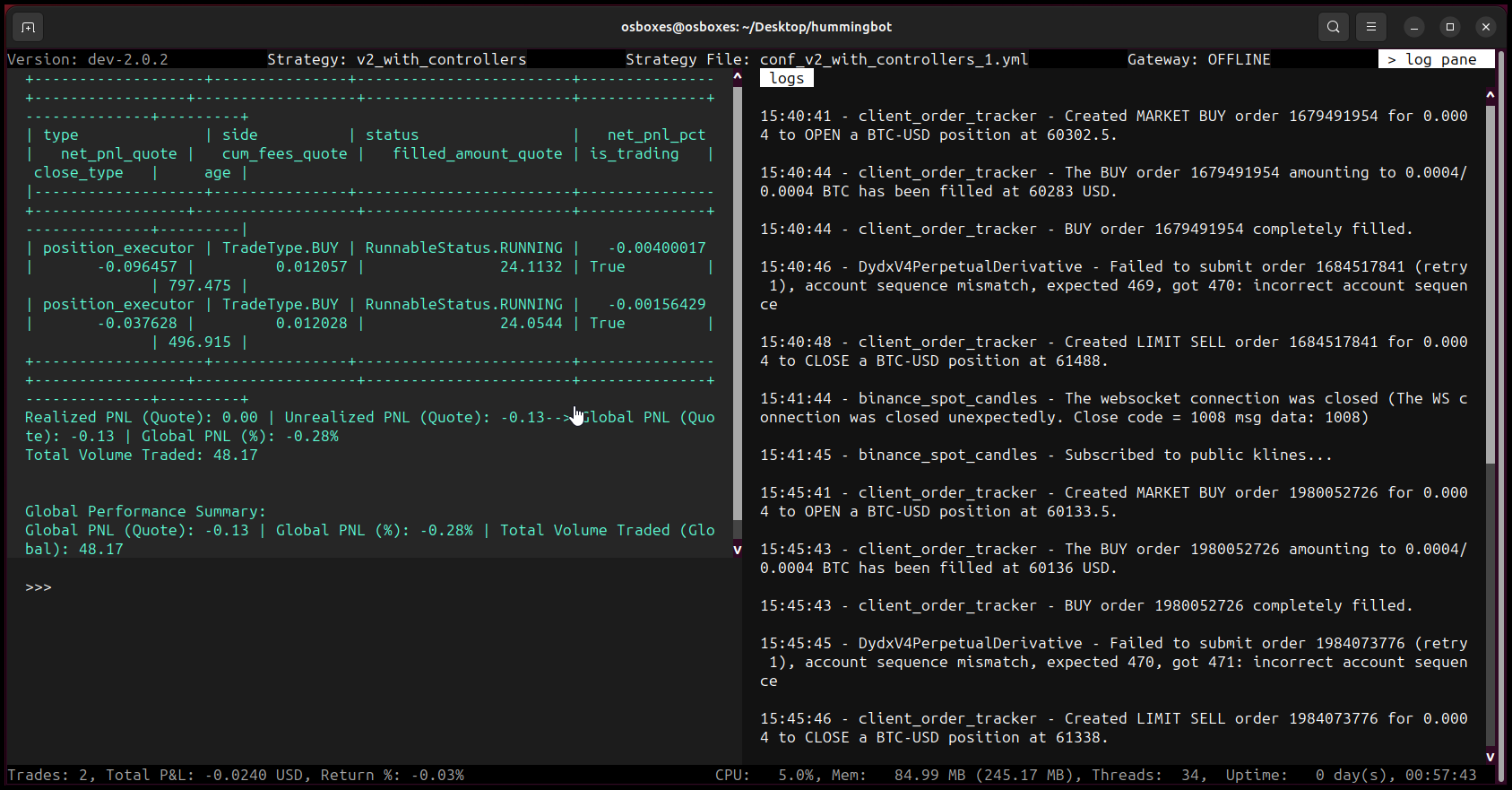This screenshot has height=790, width=1512.
Task: Select the logs tab
Action: [x=787, y=78]
